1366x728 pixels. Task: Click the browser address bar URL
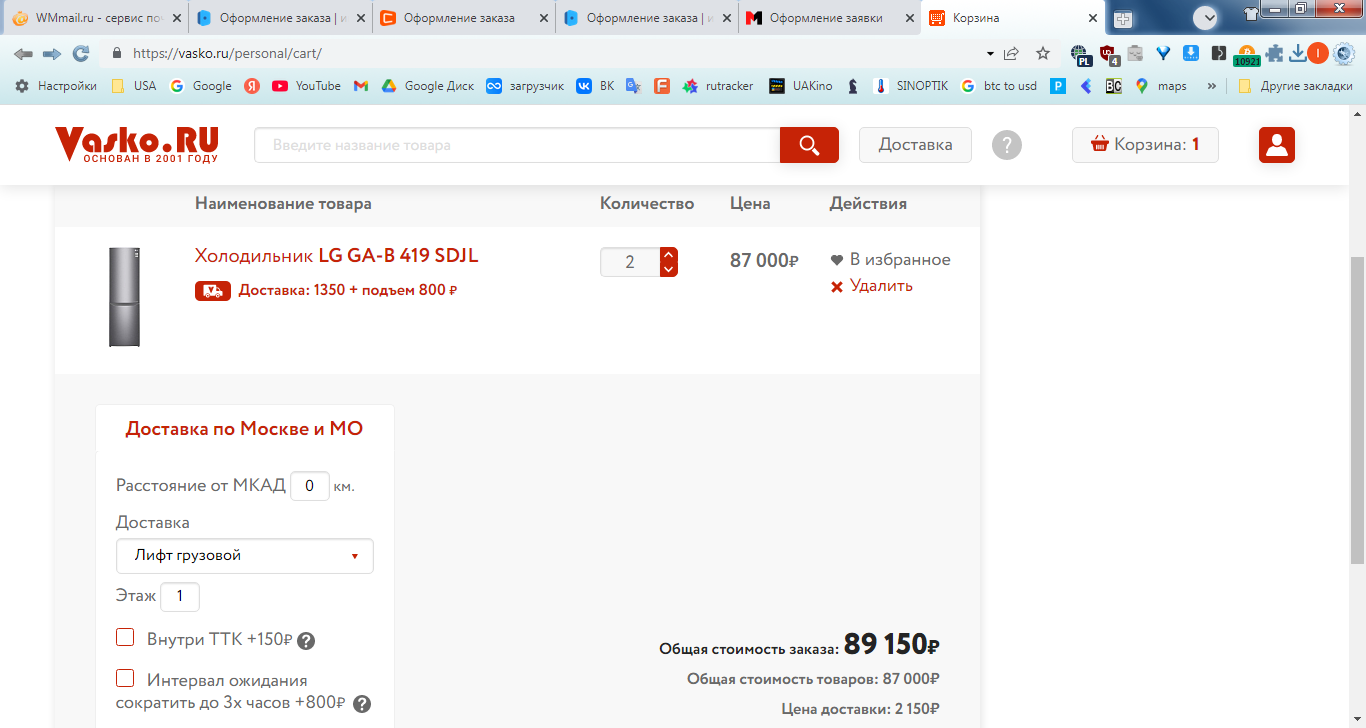pos(227,53)
